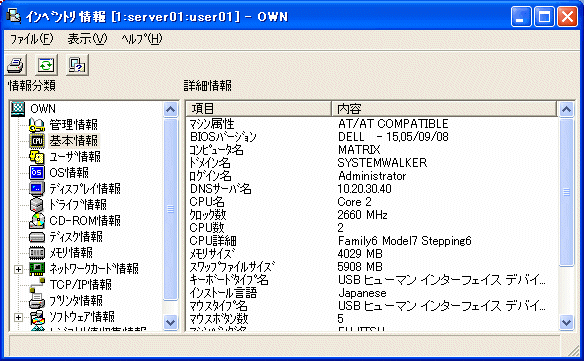The height and width of the screenshot is (361, 584).
Task: Select CD-ROM情報 tree label
Action: (x=85, y=221)
